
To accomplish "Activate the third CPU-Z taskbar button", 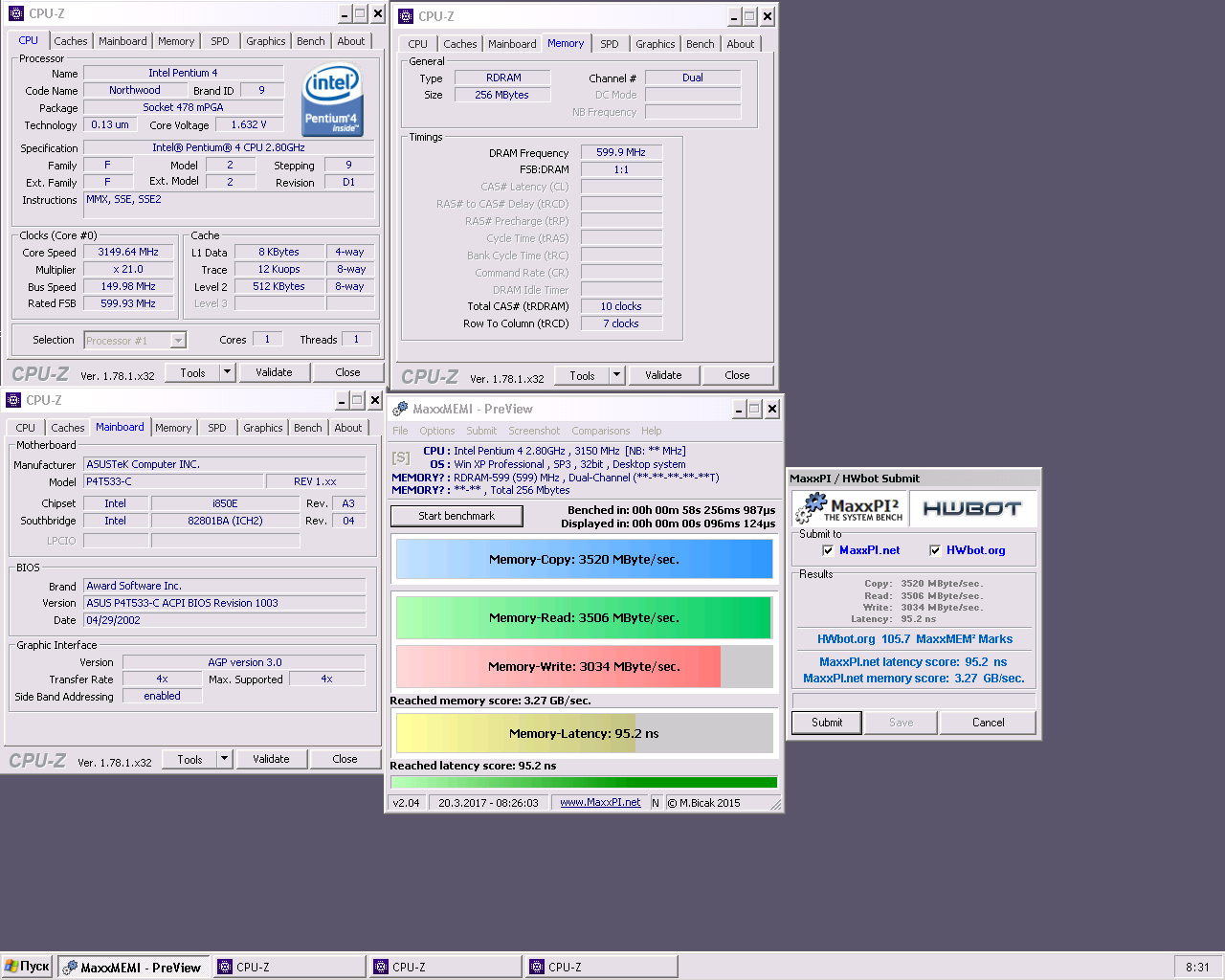I will 601,968.
